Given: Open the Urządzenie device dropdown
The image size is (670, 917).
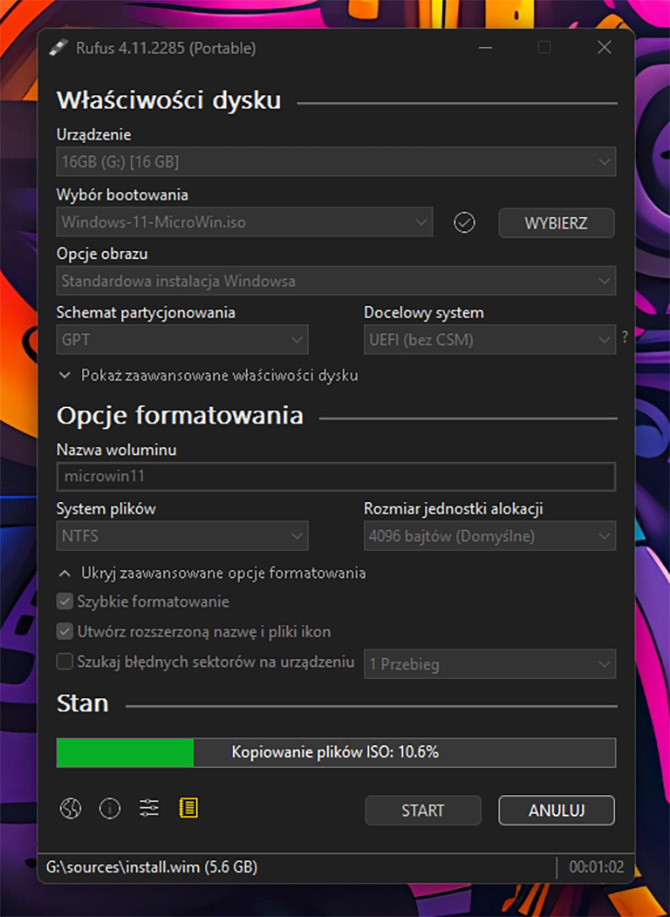Looking at the screenshot, I should point(336,161).
